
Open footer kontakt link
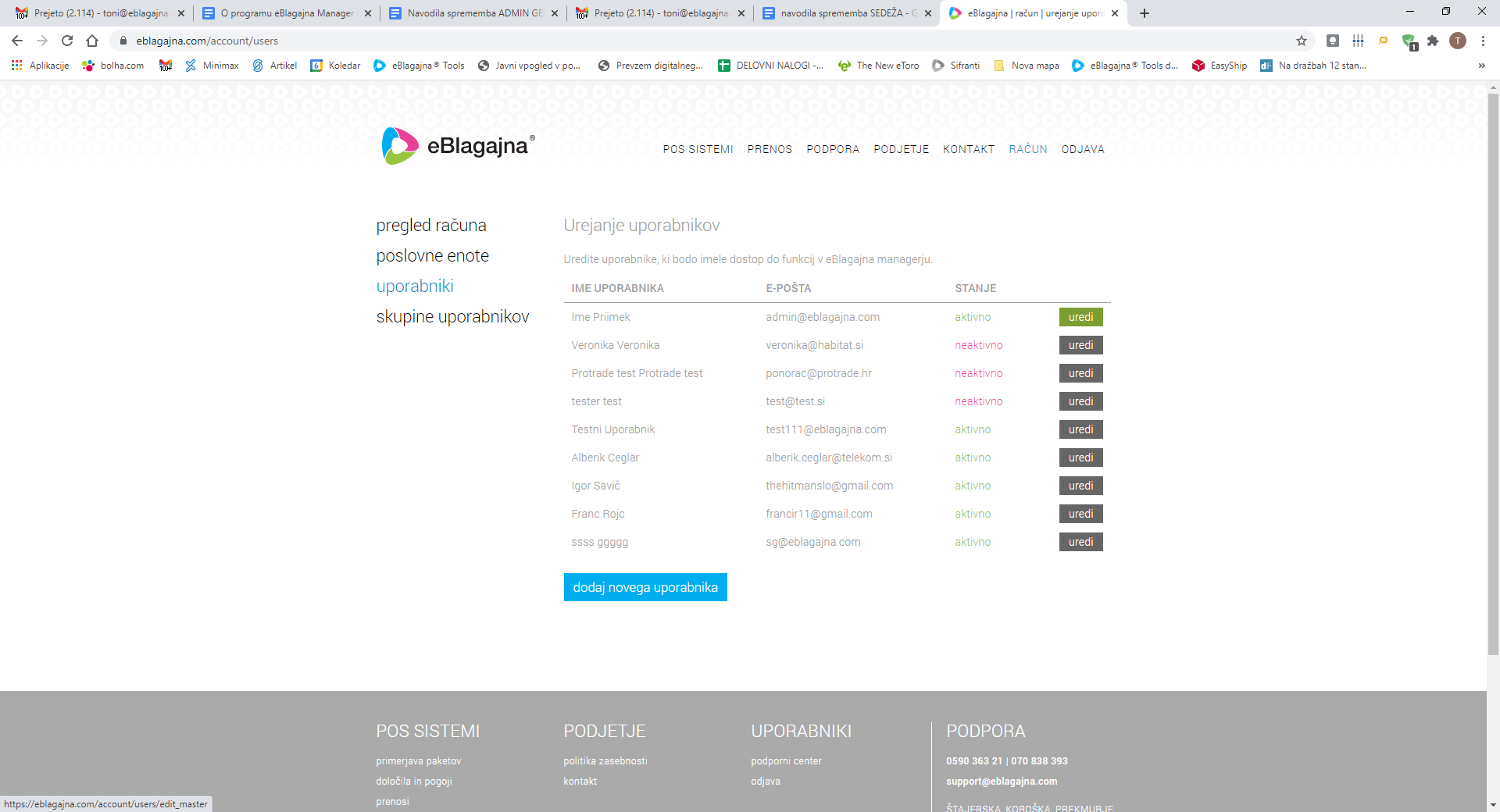click(x=580, y=782)
